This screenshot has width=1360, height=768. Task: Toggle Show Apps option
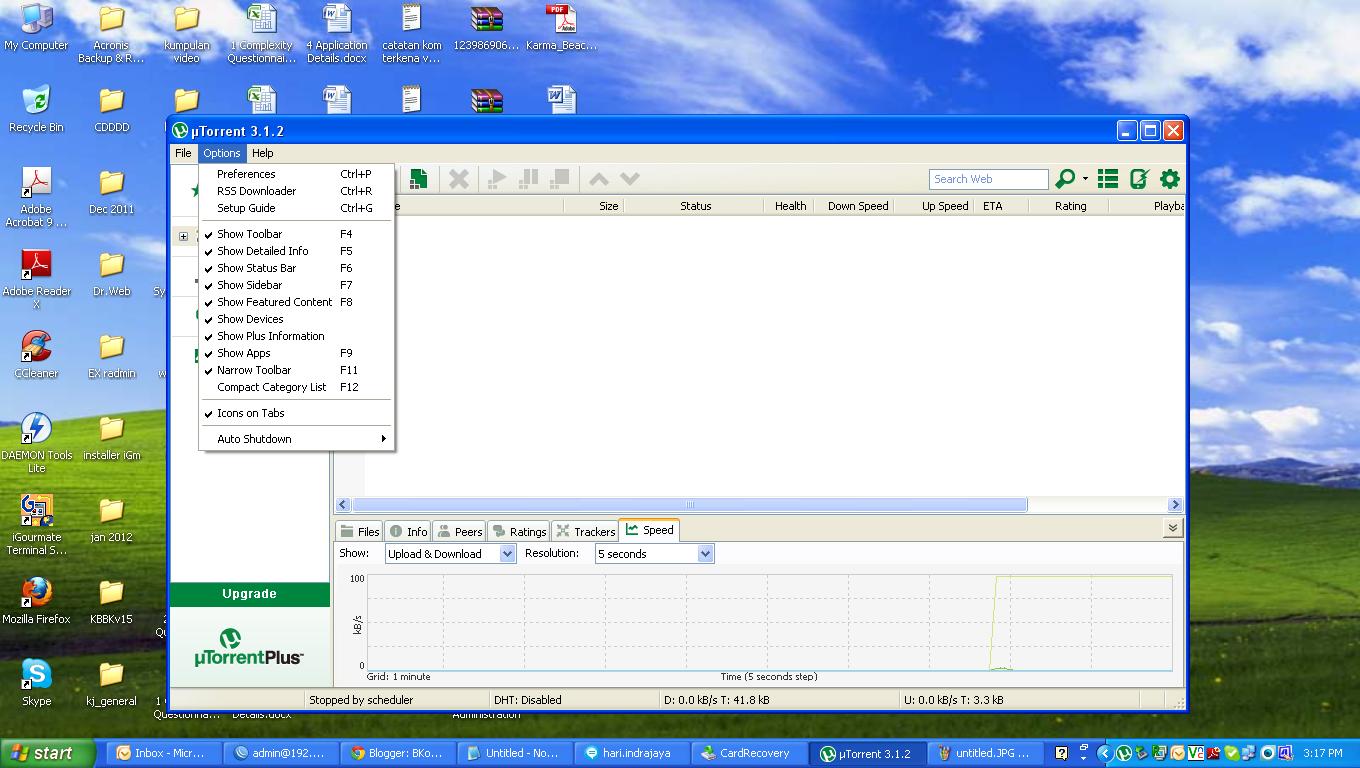(x=297, y=353)
